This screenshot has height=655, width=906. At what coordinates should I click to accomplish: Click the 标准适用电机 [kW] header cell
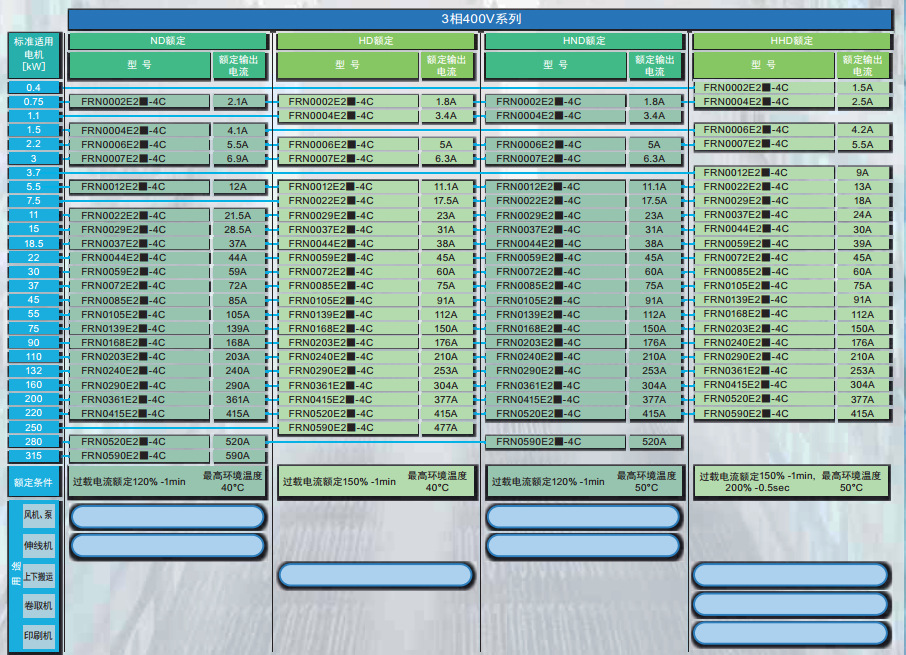pyautogui.click(x=34, y=55)
